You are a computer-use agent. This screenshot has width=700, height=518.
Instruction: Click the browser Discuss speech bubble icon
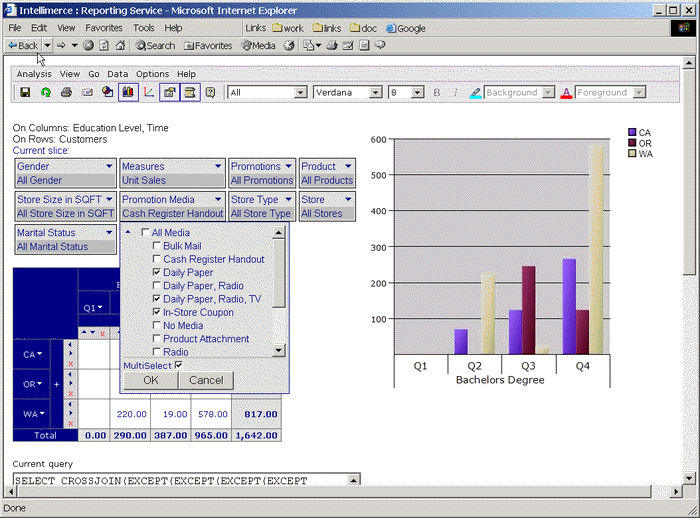(x=380, y=45)
